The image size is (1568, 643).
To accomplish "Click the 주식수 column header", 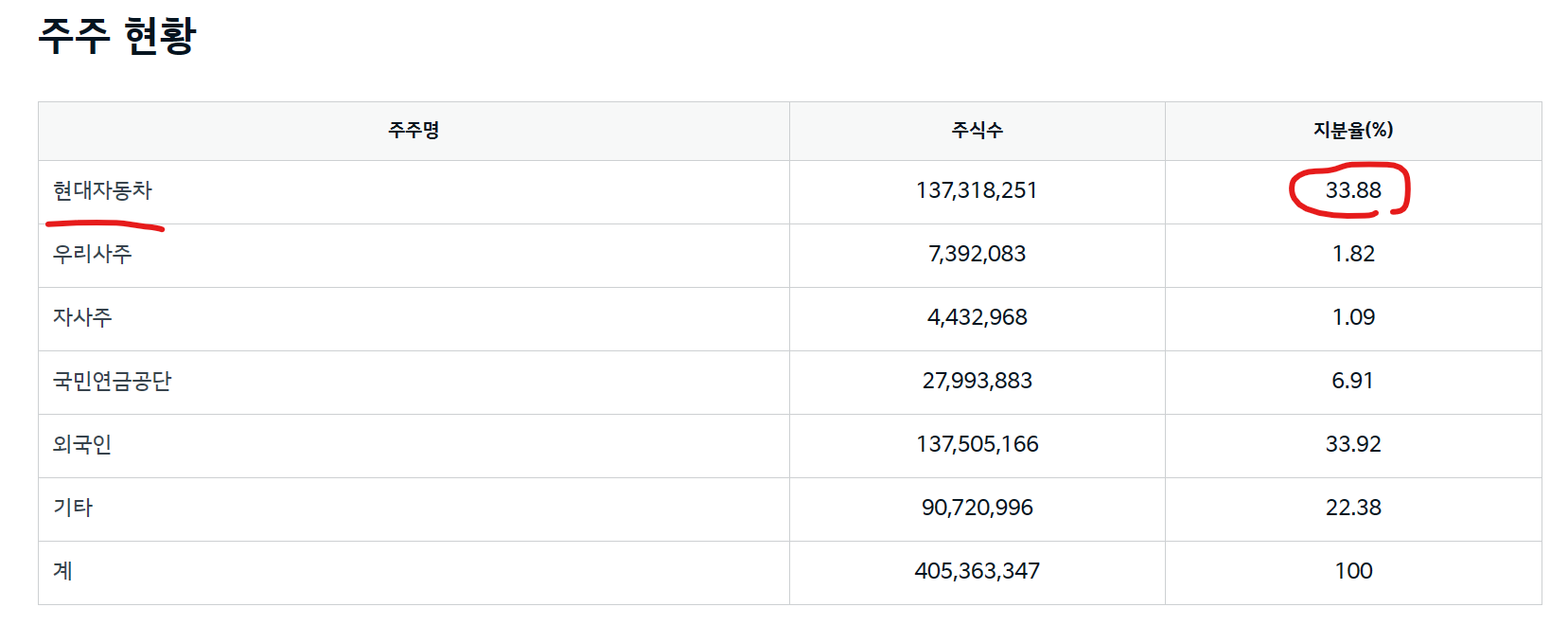I will pos(977,131).
